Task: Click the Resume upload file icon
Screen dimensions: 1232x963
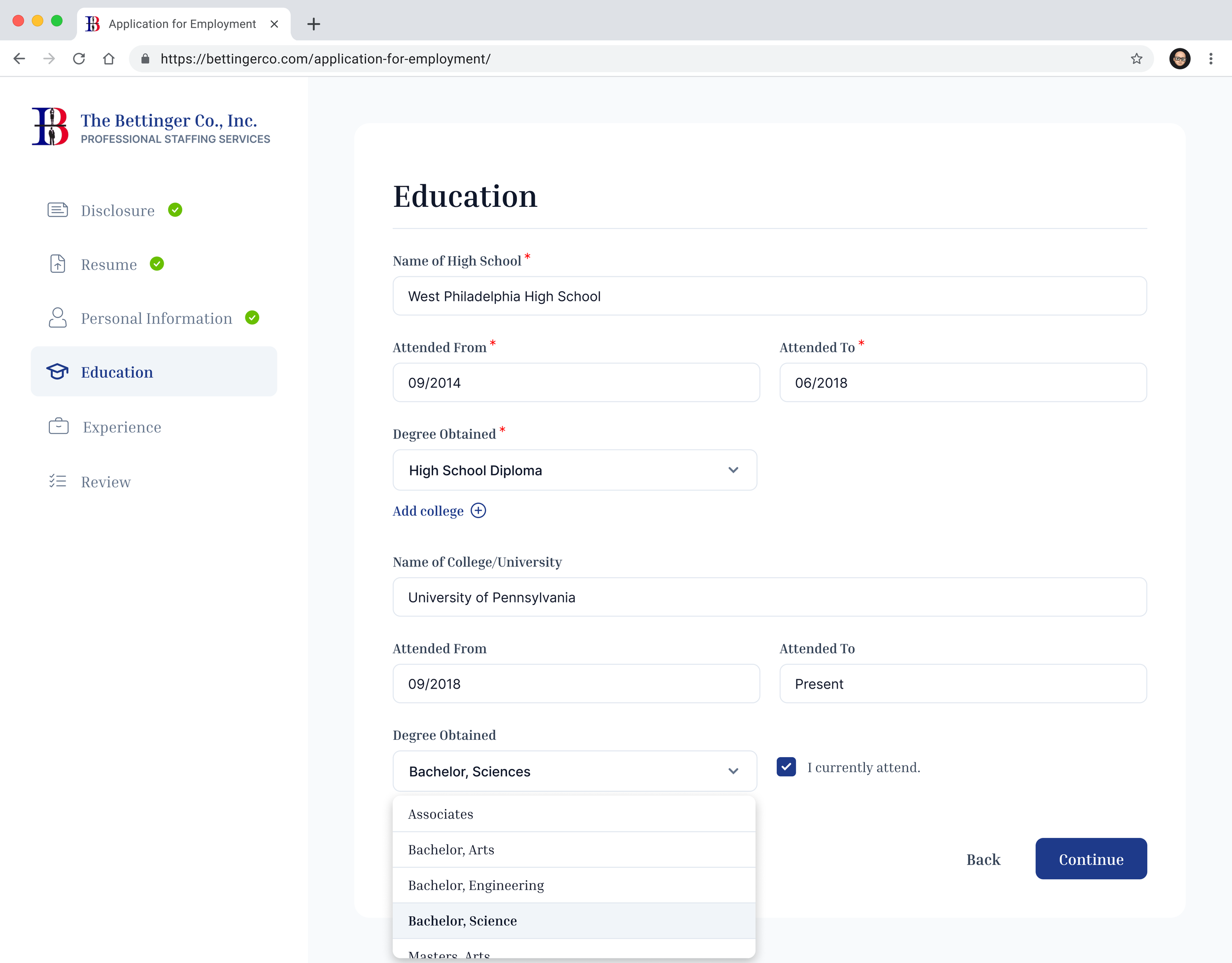Action: pos(58,264)
